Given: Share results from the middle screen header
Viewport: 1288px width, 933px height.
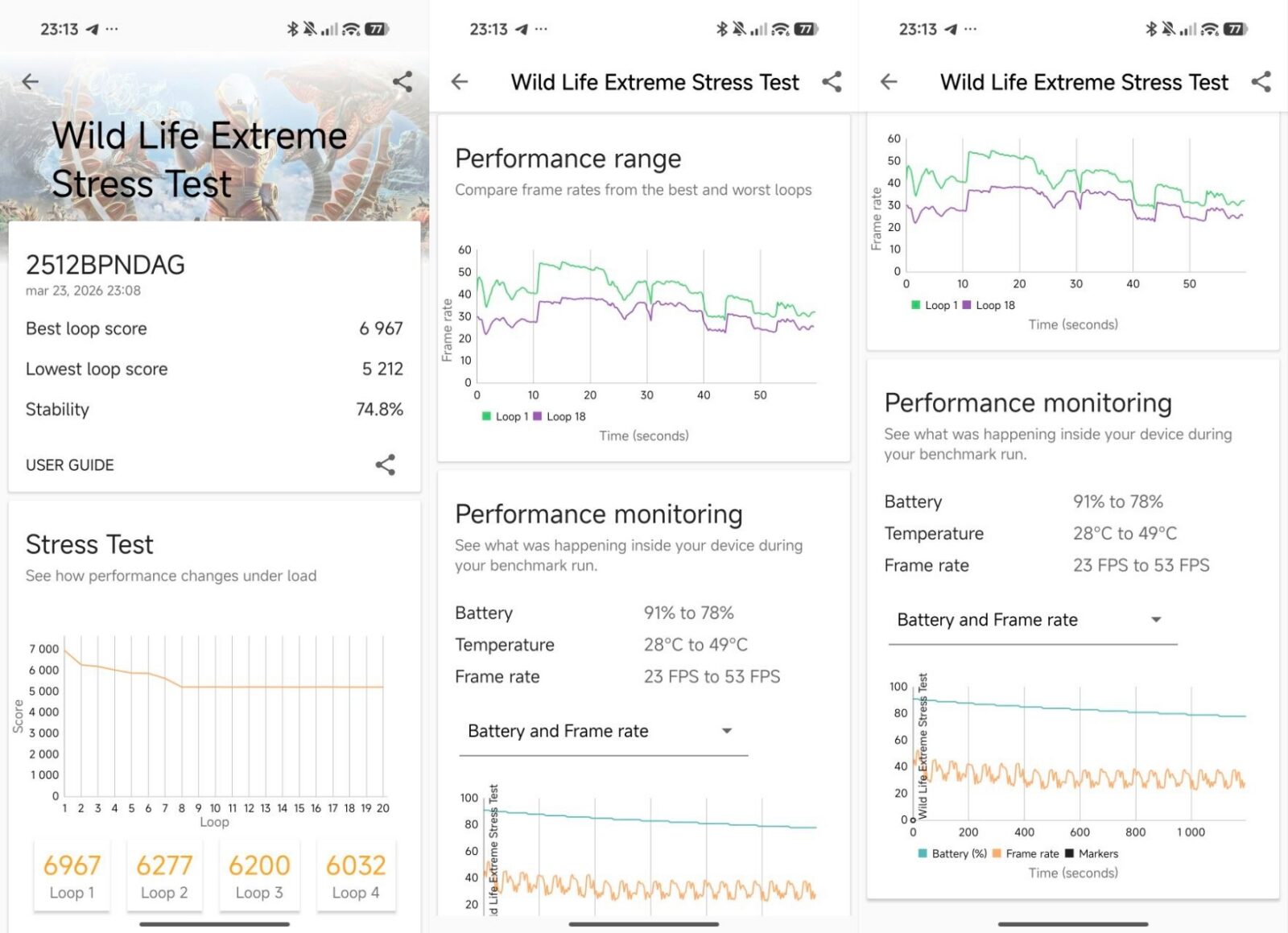Looking at the screenshot, I should [832, 81].
